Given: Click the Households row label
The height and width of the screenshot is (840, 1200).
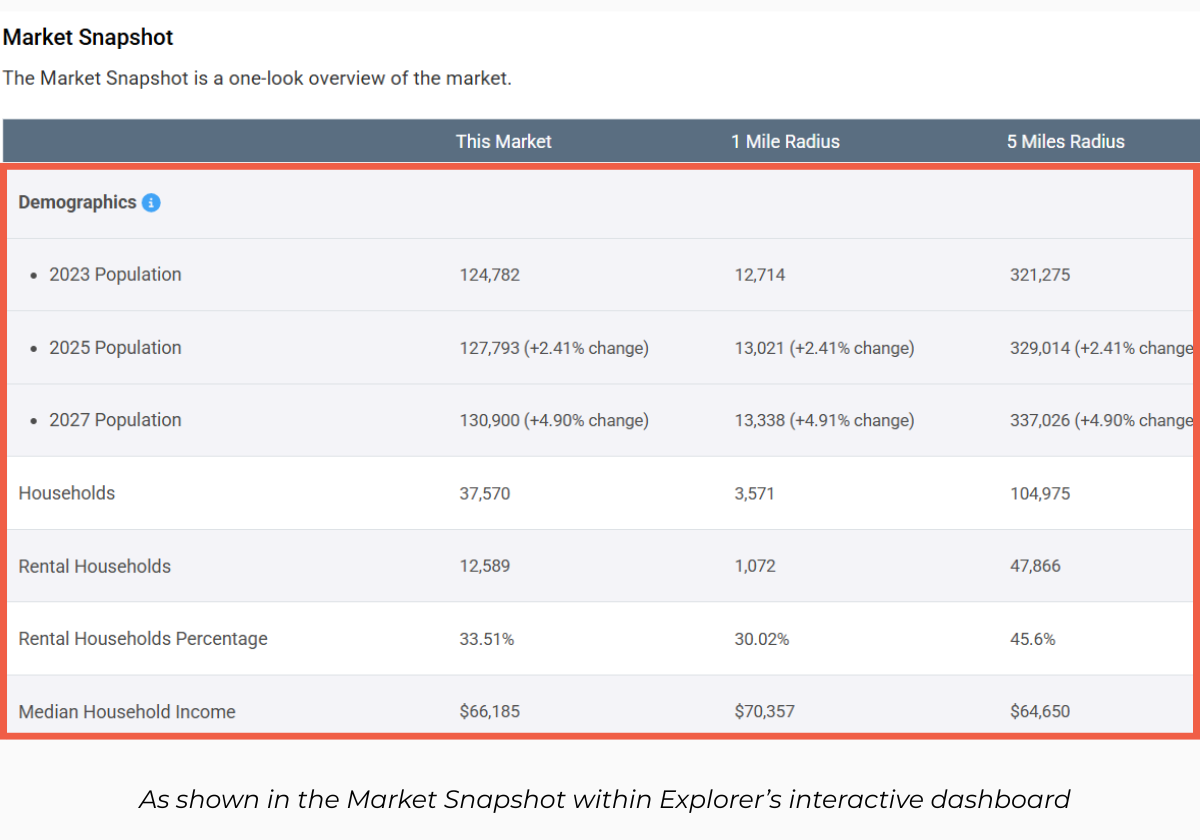Looking at the screenshot, I should 67,493.
